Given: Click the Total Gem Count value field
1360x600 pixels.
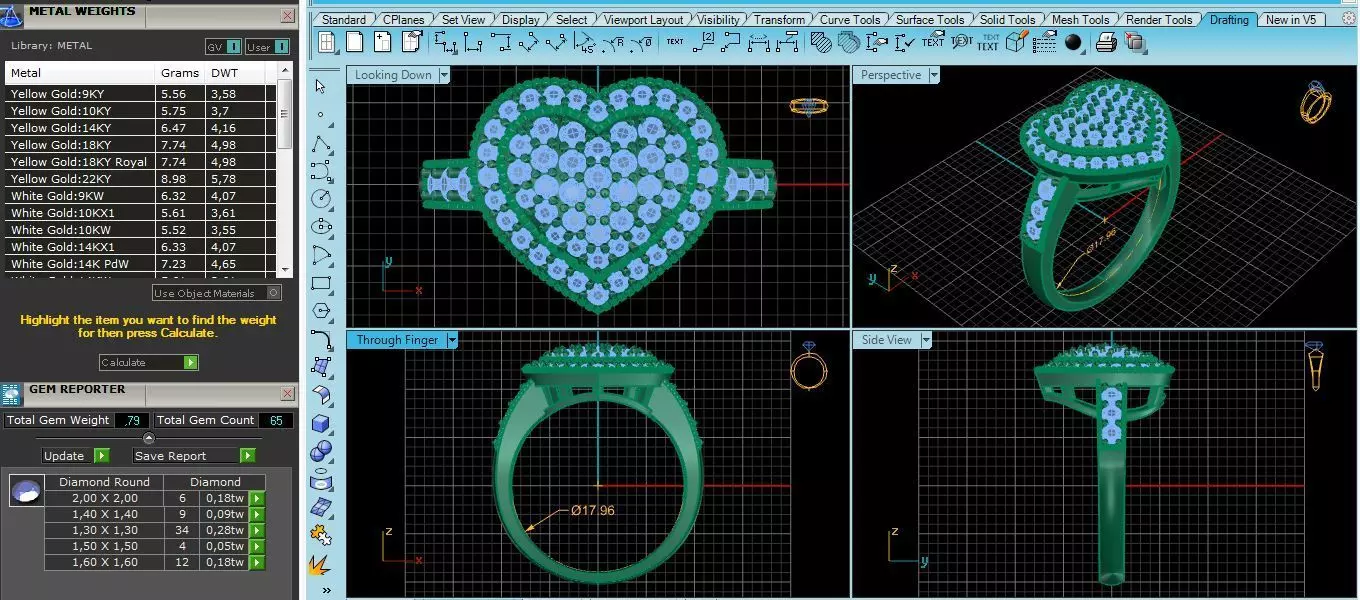Looking at the screenshot, I should click(276, 420).
